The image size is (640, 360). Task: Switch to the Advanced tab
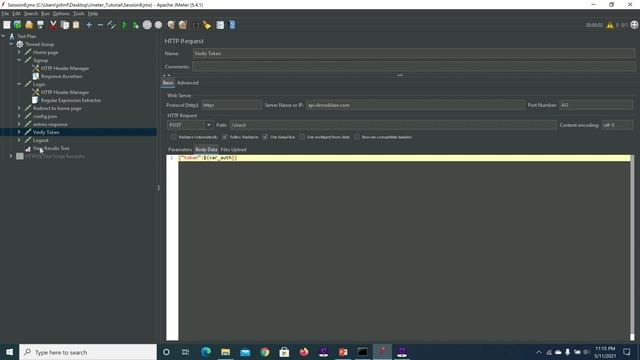tap(188, 83)
